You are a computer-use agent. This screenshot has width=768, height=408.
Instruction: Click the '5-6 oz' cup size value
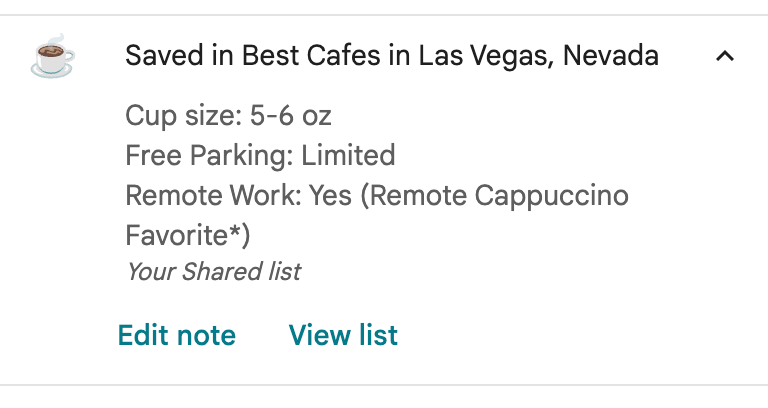[291, 116]
